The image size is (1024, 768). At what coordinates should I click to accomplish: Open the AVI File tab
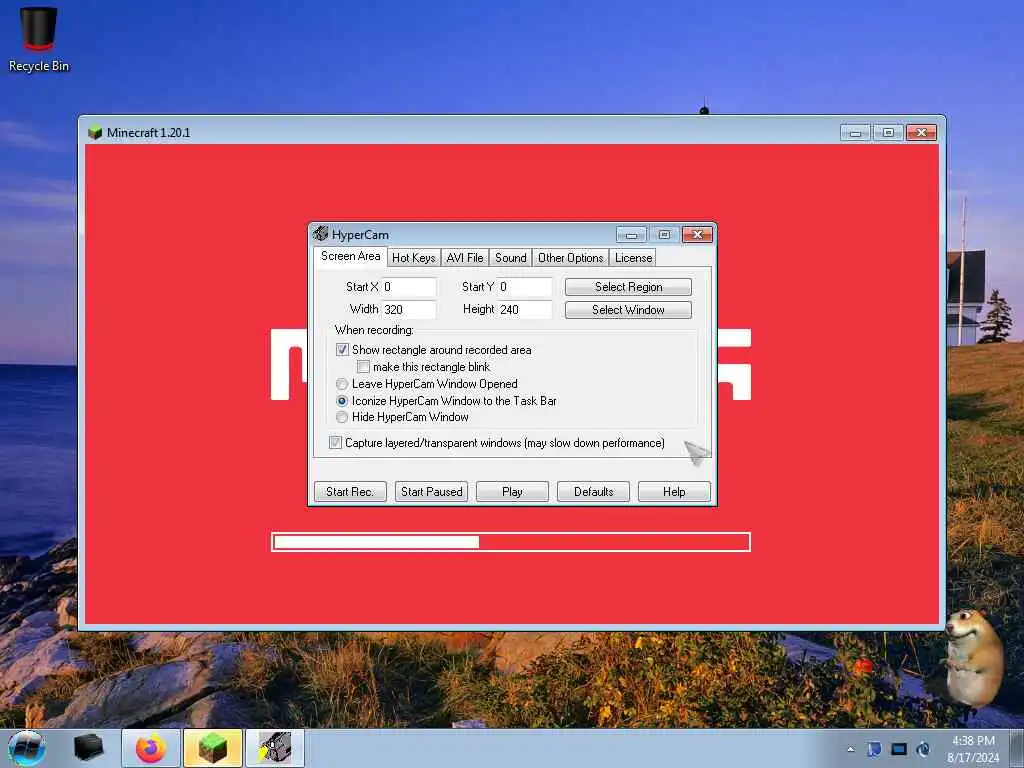pos(465,258)
